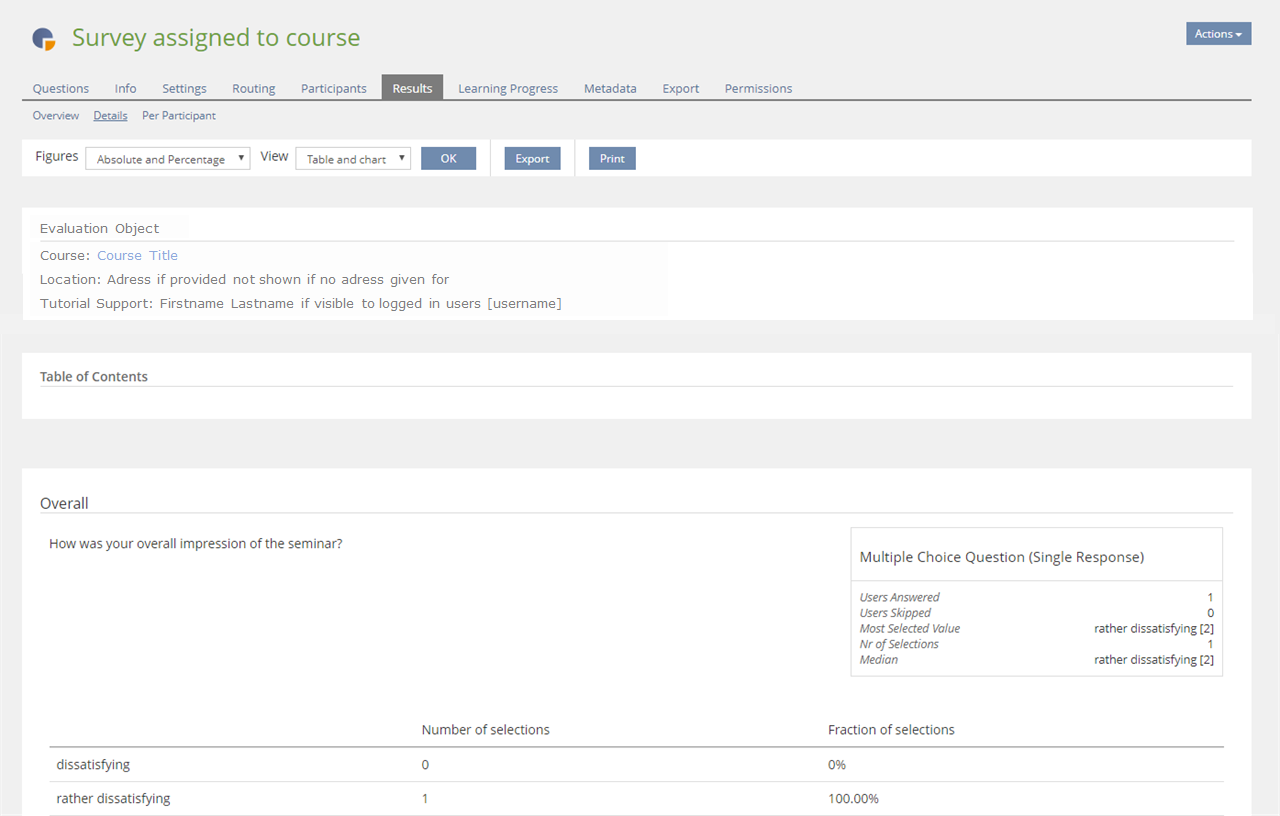Open the Participants tab
Viewport: 1280px width, 816px height.
[x=334, y=89]
